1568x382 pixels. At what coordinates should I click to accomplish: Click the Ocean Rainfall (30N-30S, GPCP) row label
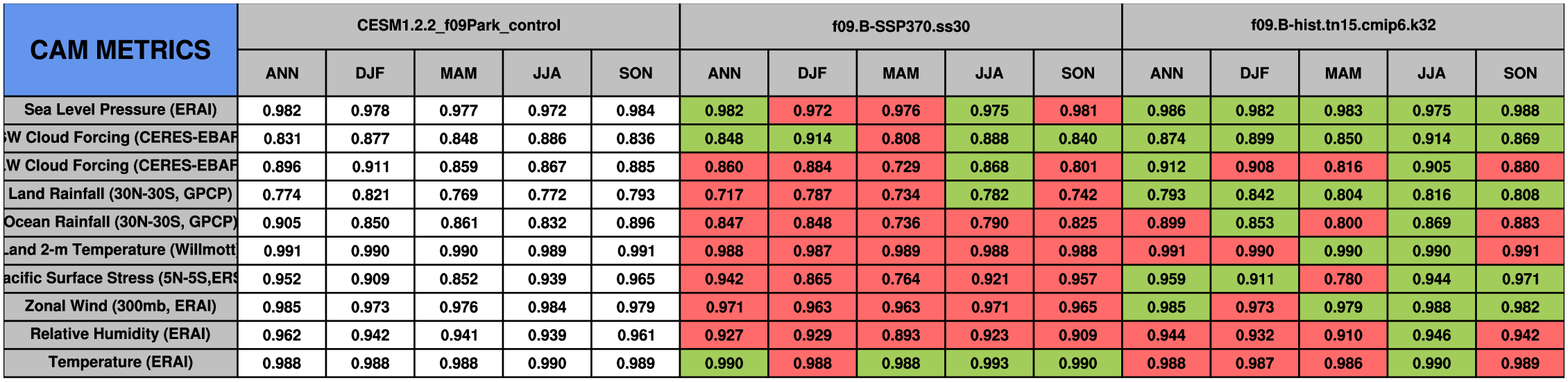click(120, 222)
